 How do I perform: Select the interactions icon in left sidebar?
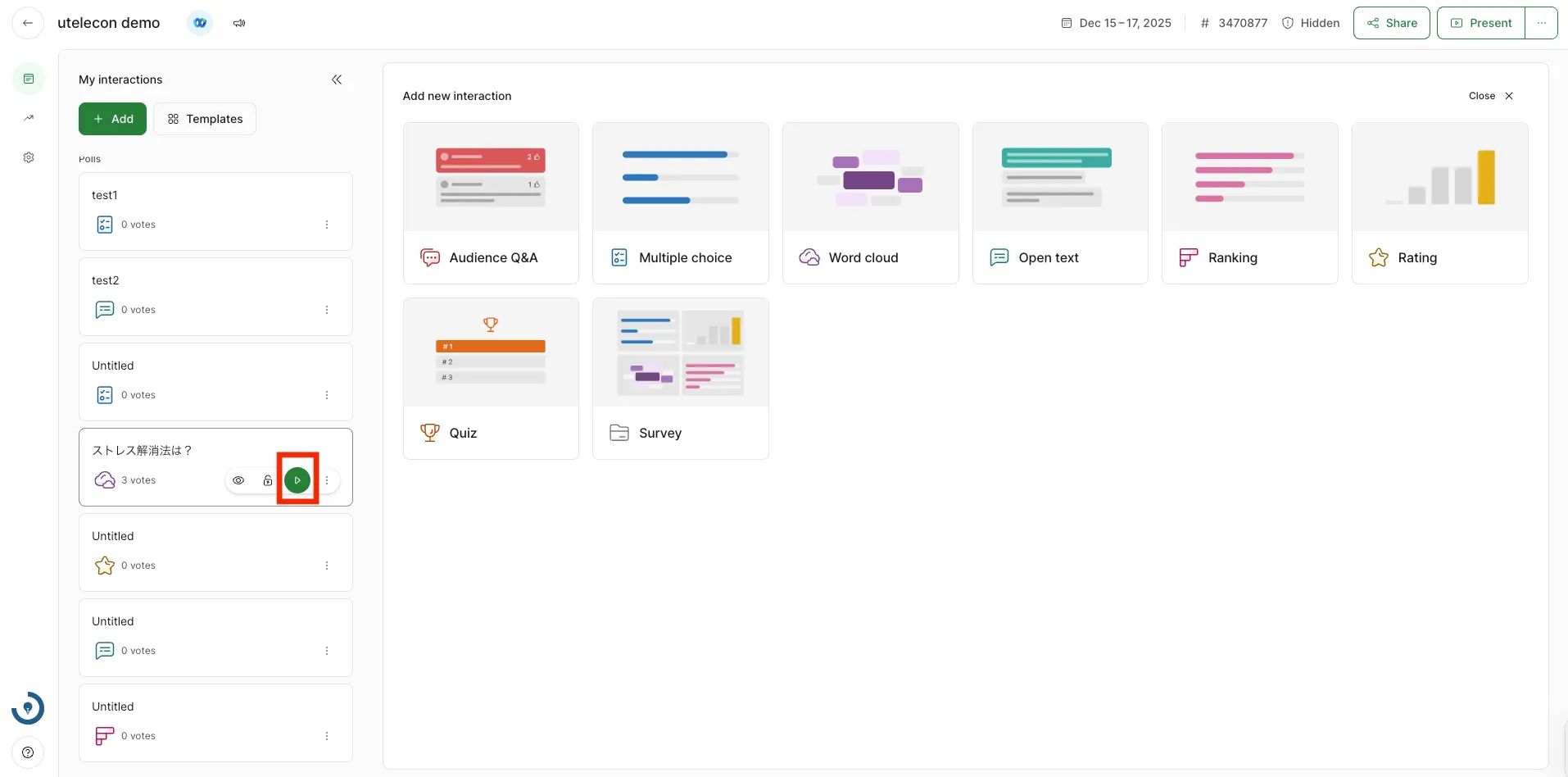click(29, 79)
